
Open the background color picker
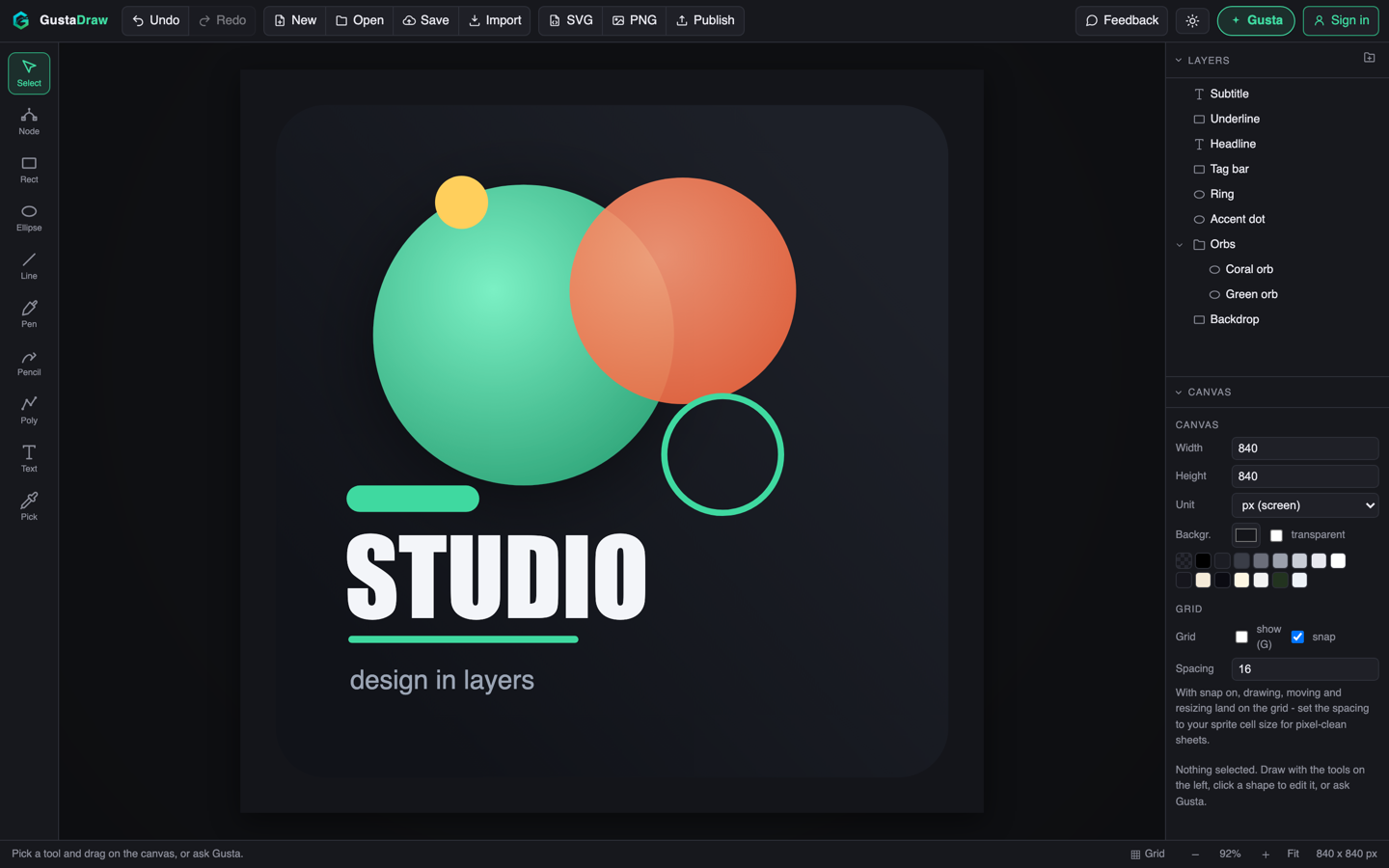click(x=1246, y=535)
